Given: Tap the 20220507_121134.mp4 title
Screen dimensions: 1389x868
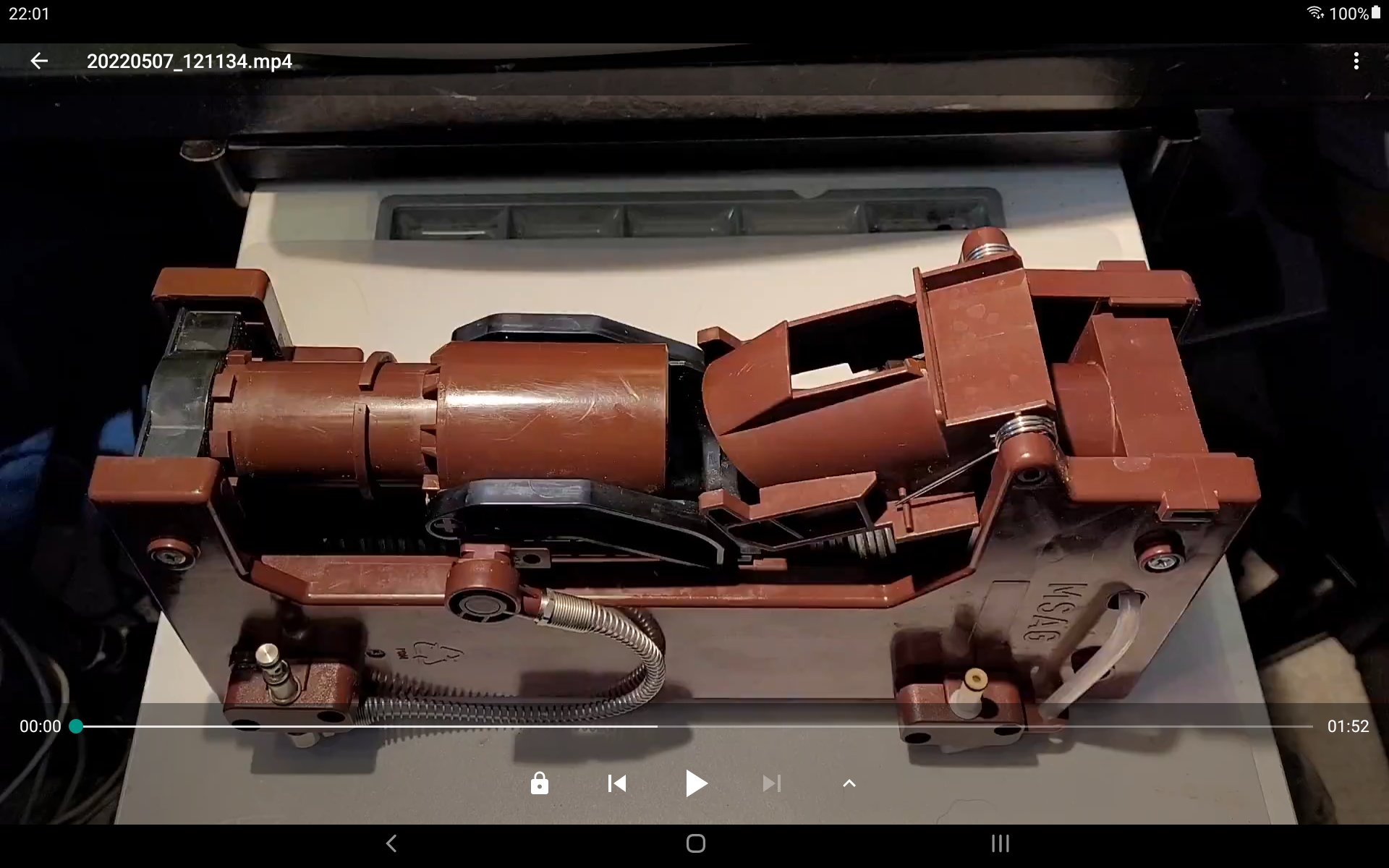Looking at the screenshot, I should pyautogui.click(x=190, y=61).
